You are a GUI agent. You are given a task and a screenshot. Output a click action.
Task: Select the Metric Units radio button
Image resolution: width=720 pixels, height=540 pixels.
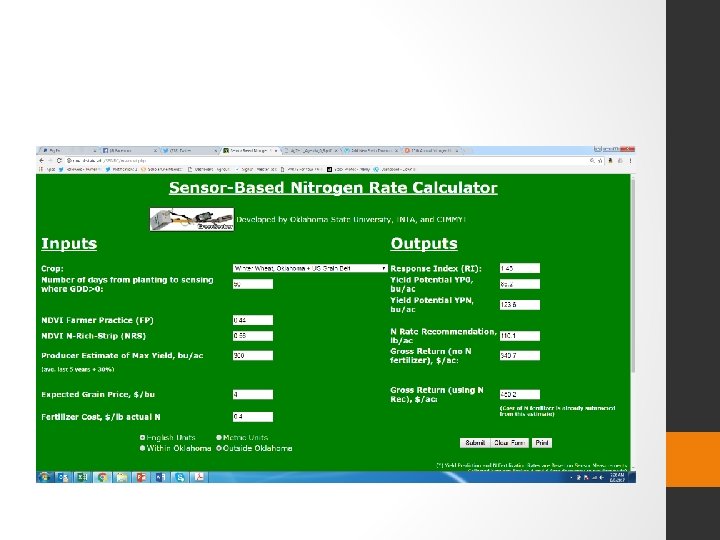pyautogui.click(x=219, y=438)
